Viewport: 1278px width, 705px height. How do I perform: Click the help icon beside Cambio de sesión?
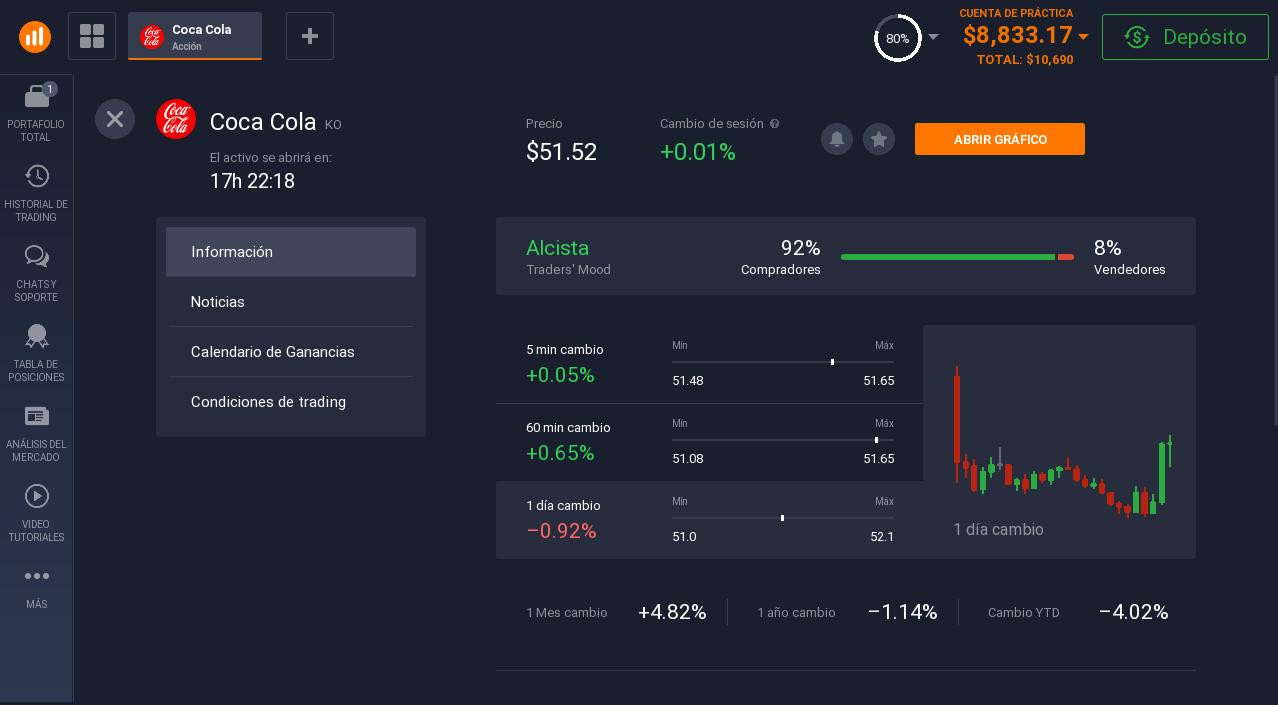coord(775,124)
